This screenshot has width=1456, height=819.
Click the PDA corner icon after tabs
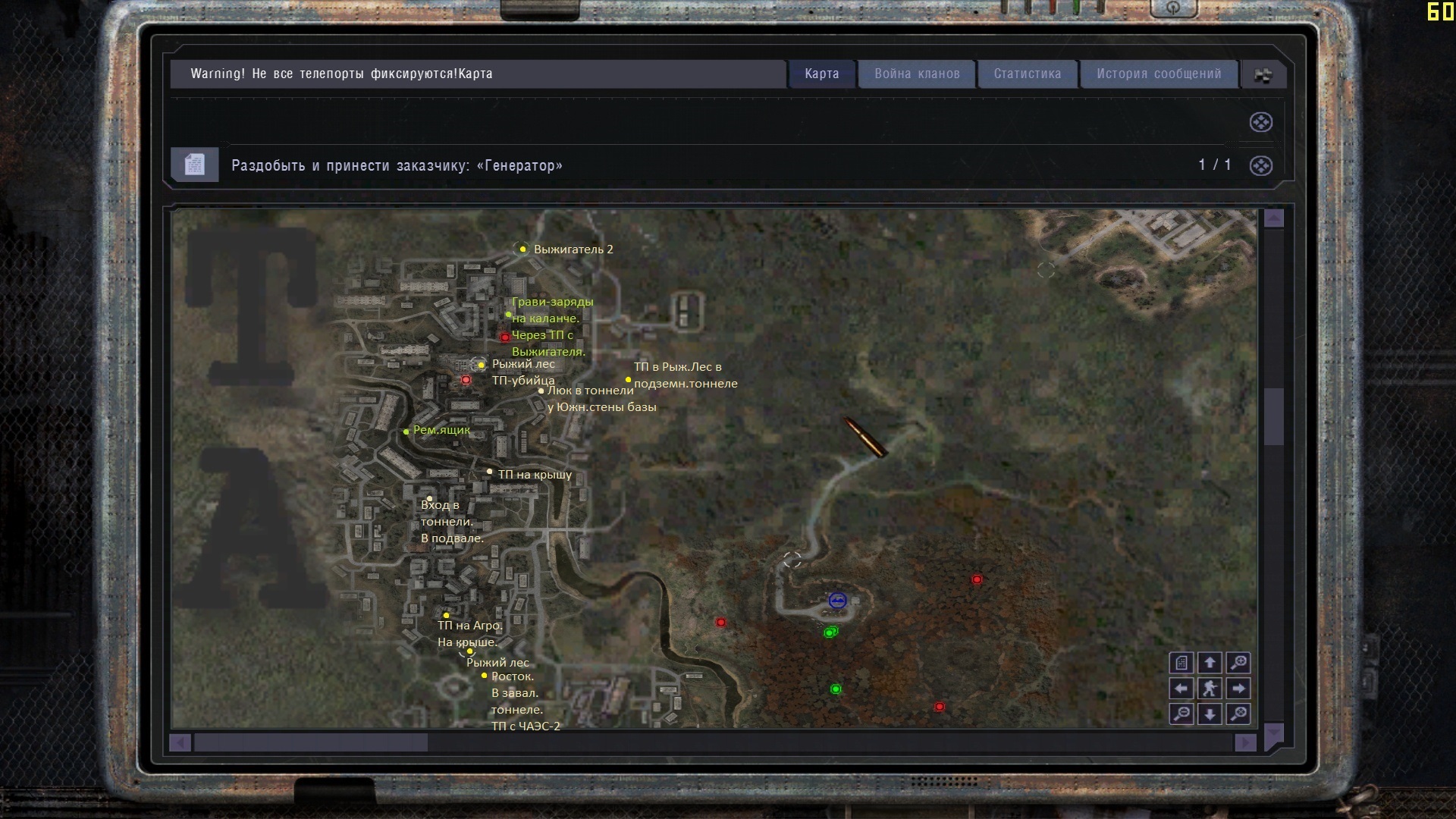click(x=1263, y=75)
